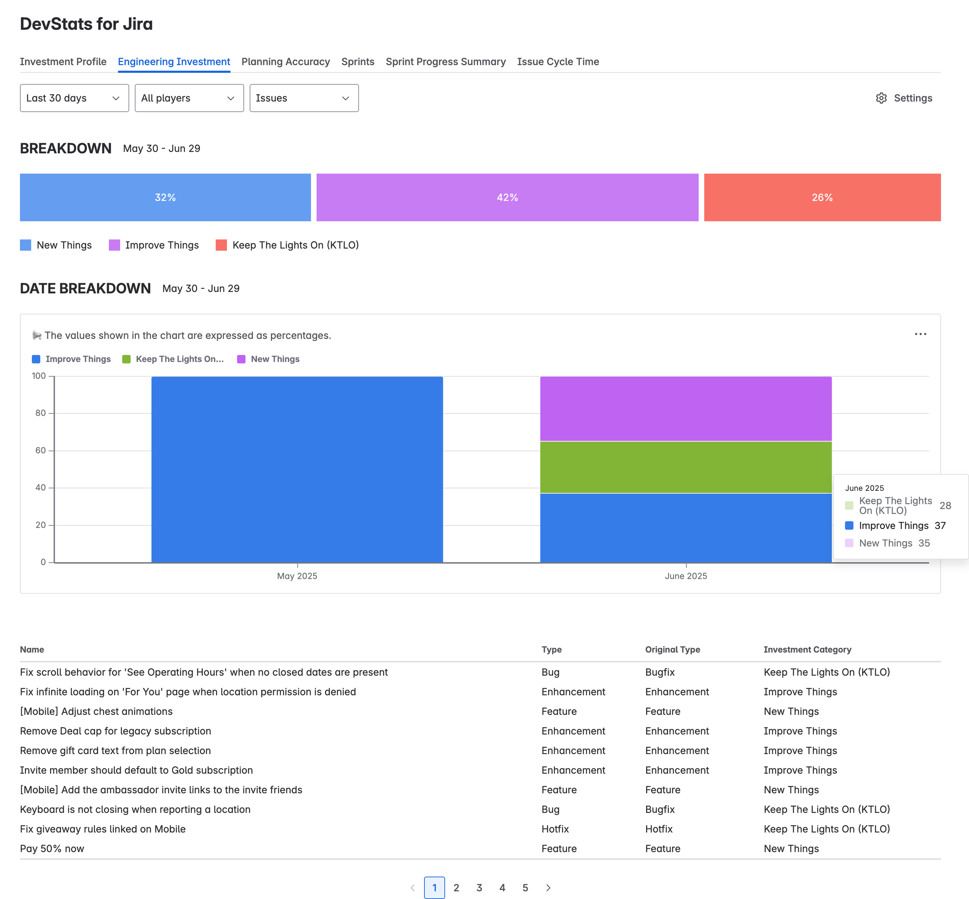The height and width of the screenshot is (899, 969).
Task: Go to the next table page arrow
Action: pos(548,888)
